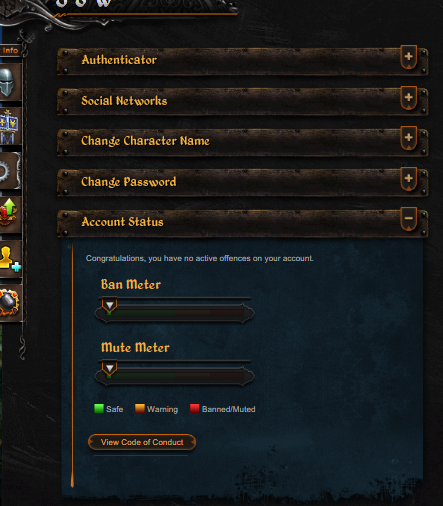Click the orange Warning legend swatch
The height and width of the screenshot is (506, 443).
(140, 409)
